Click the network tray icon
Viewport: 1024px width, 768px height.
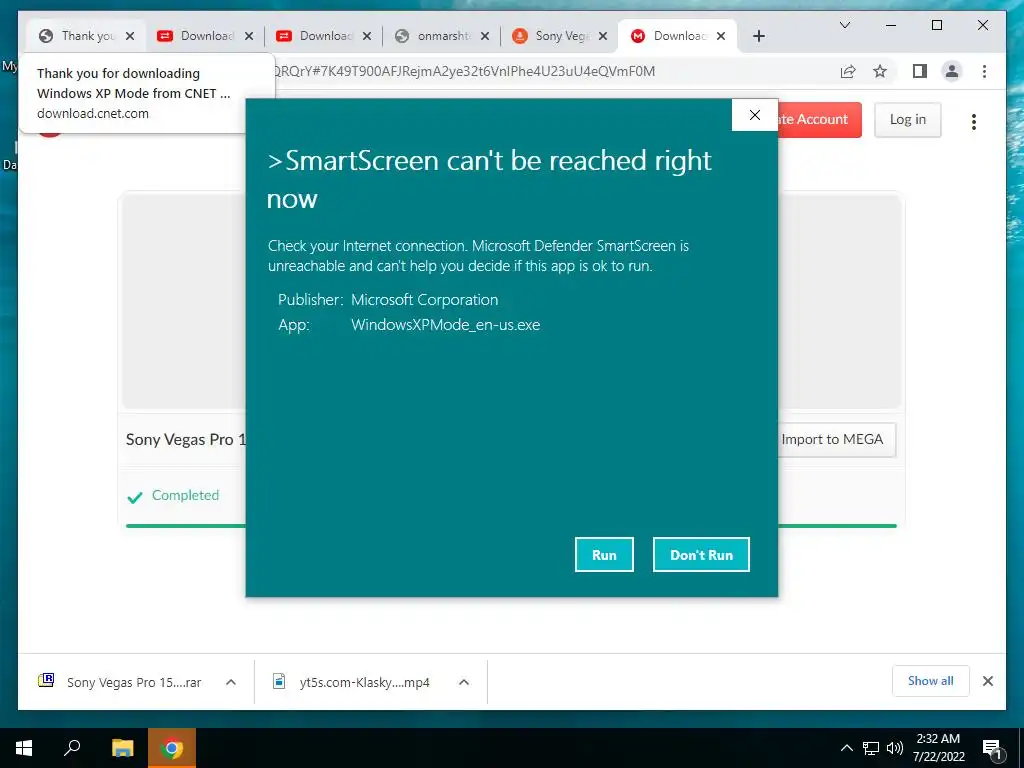[871, 748]
